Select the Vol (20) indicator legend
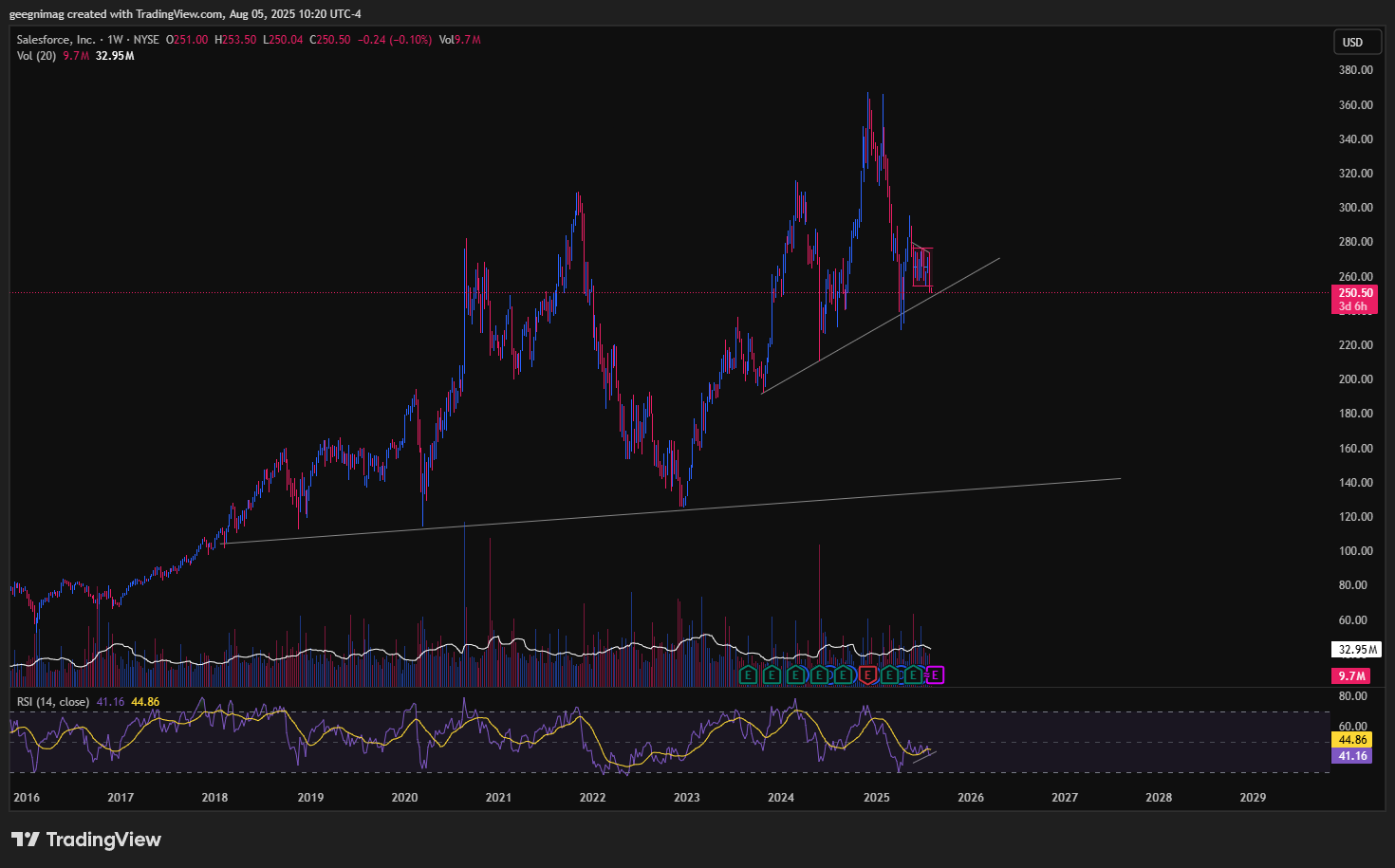The image size is (1395, 868). click(x=36, y=56)
